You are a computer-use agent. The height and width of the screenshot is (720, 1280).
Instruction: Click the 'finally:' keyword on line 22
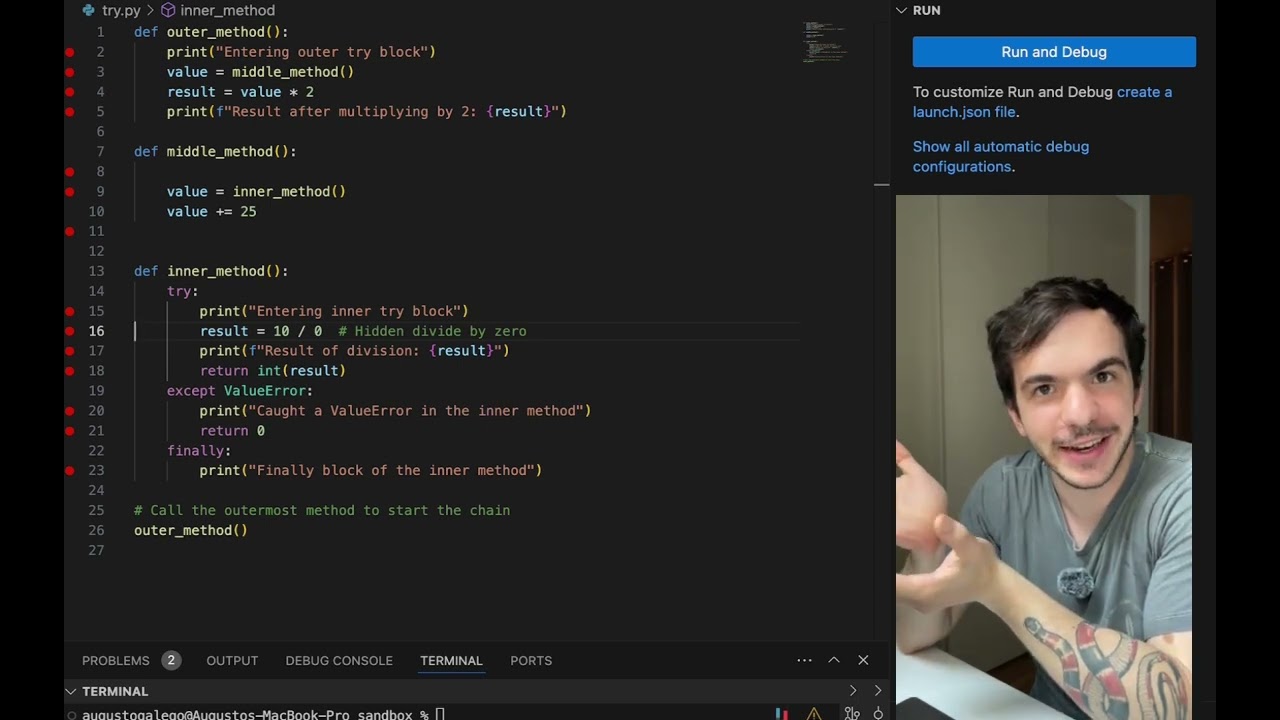199,451
